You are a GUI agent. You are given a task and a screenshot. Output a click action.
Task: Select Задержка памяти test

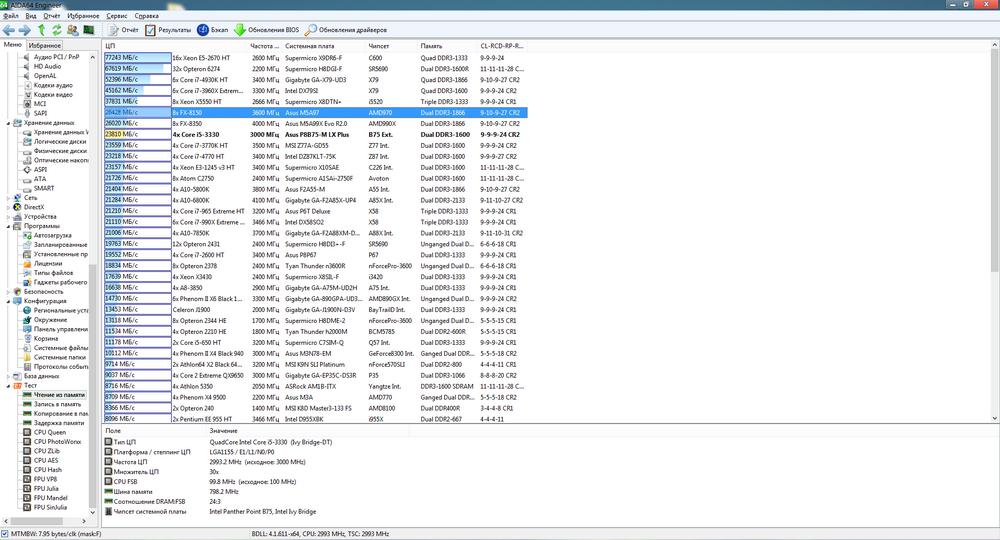59,423
